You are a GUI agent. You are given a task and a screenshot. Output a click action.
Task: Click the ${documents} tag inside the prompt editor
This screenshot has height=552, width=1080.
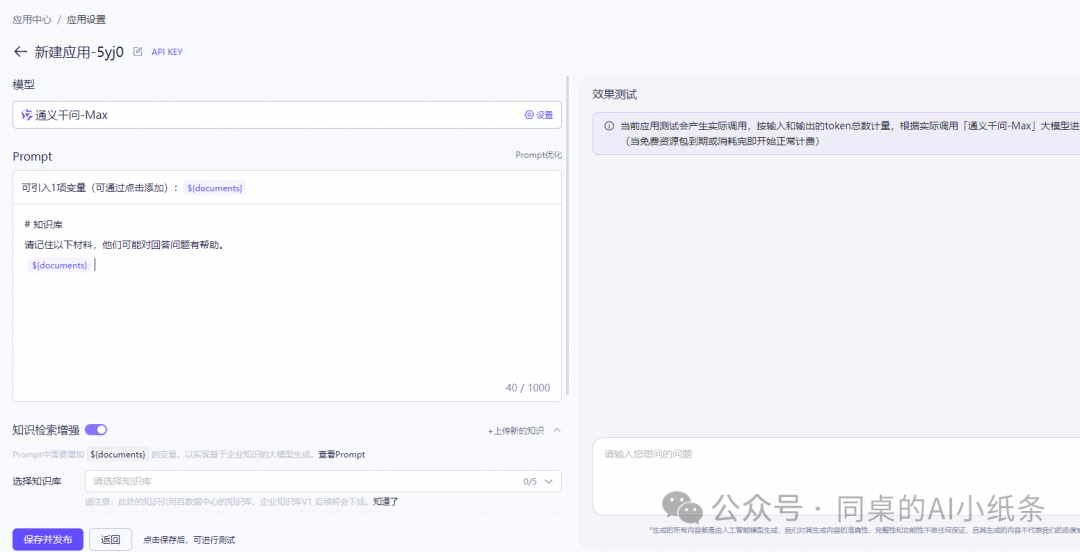click(x=60, y=265)
